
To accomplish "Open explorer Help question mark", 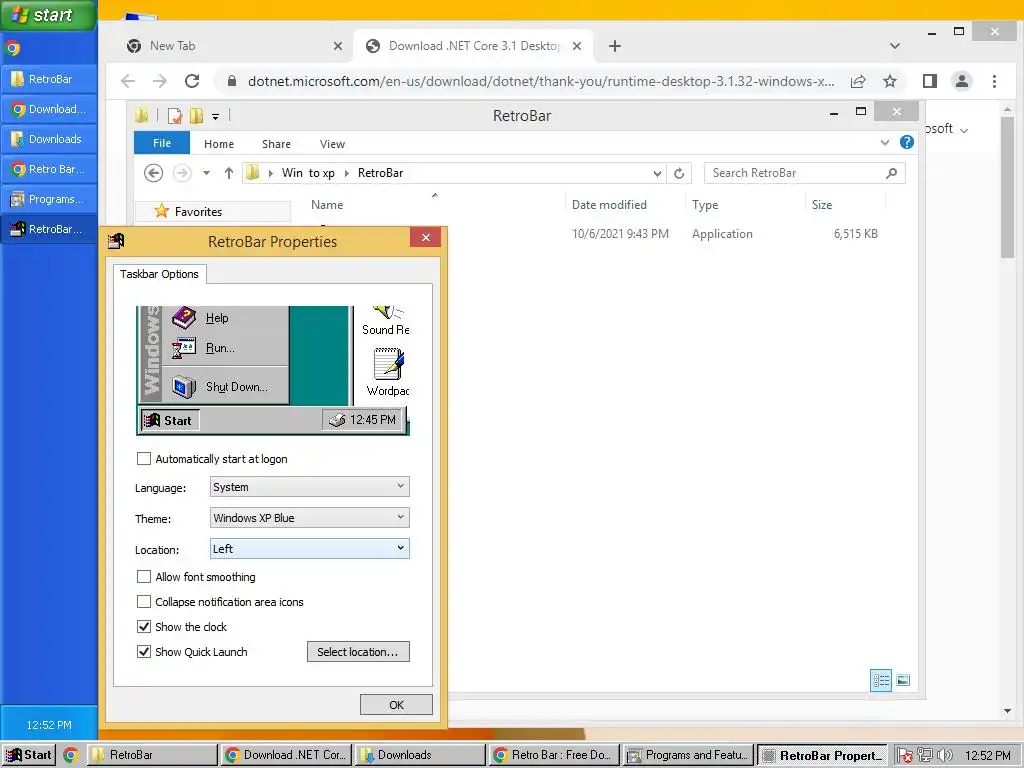I will pos(906,142).
